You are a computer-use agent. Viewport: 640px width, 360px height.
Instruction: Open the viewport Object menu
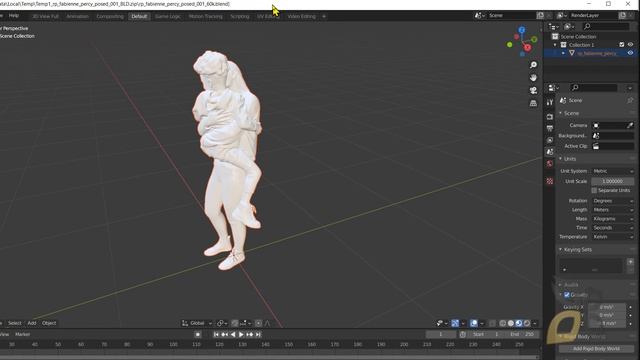(49, 323)
